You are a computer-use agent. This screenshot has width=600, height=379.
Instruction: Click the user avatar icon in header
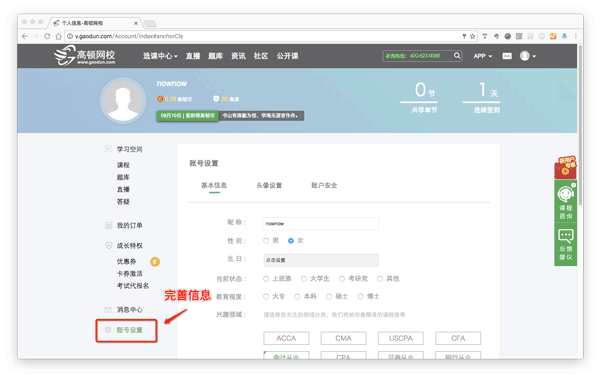pyautogui.click(x=525, y=56)
